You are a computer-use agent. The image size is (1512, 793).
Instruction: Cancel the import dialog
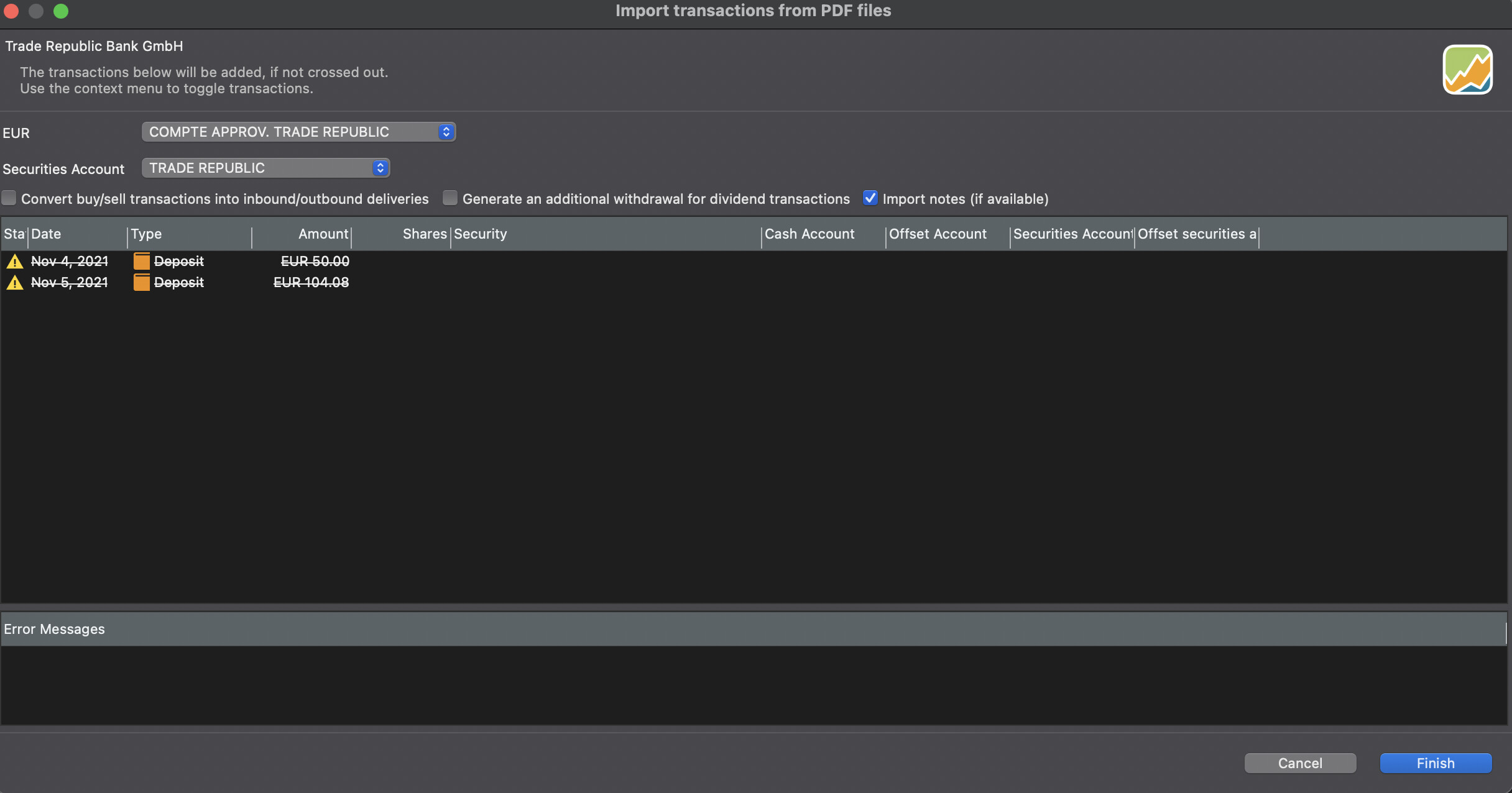(x=1300, y=763)
